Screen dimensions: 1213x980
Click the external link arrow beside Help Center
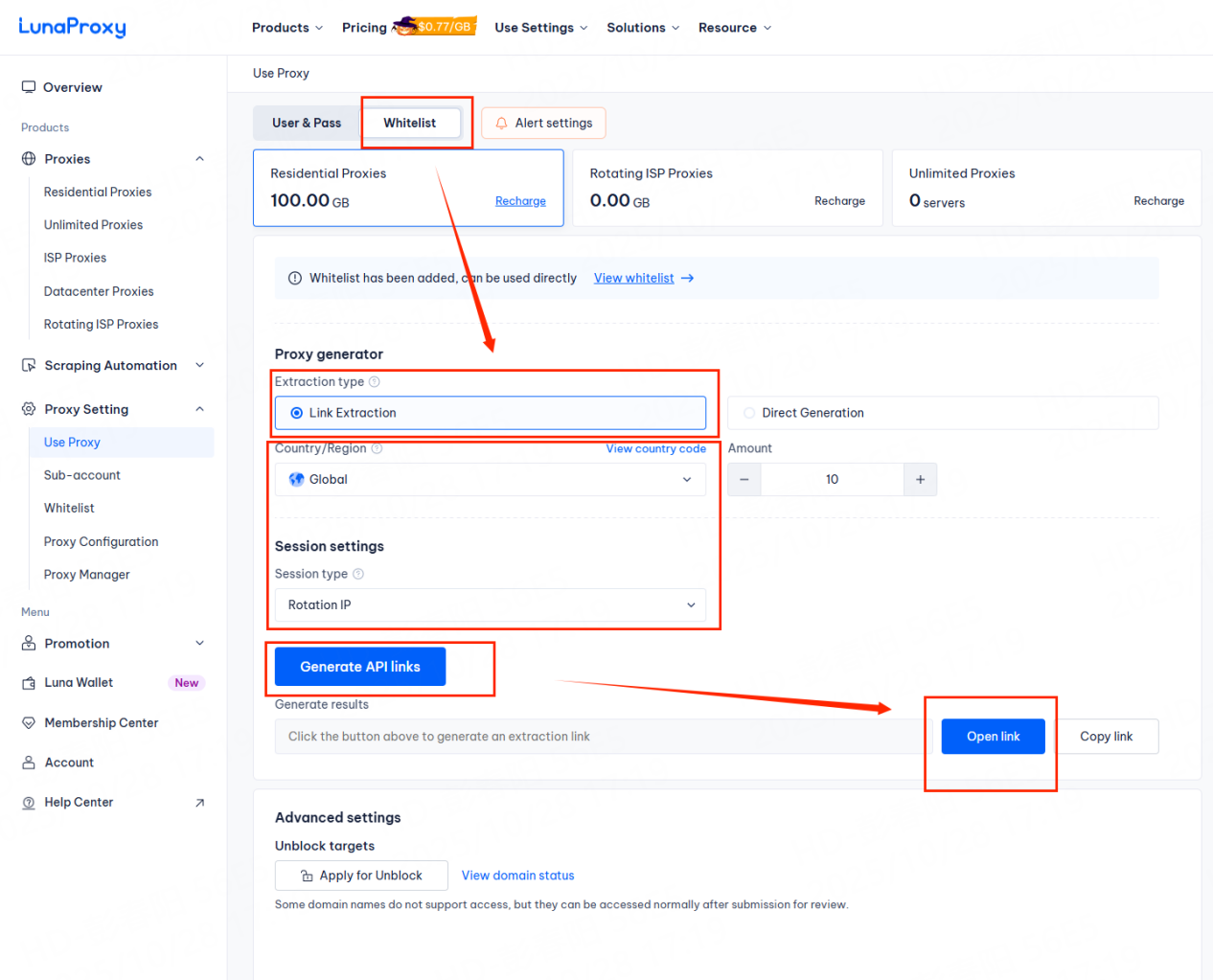[x=201, y=803]
